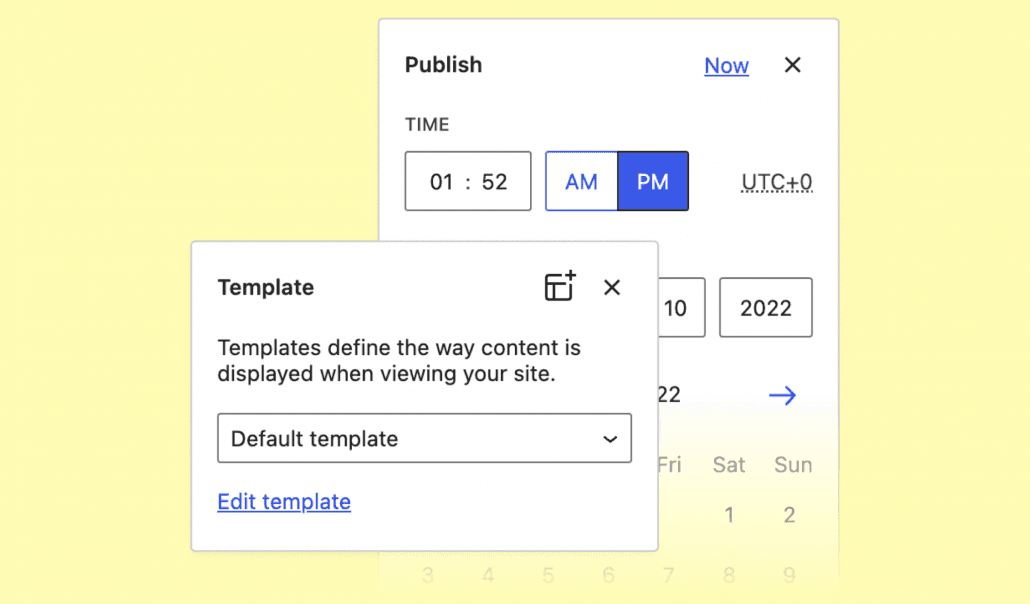Click the Edit template link
The width and height of the screenshot is (1030, 604).
coord(284,502)
